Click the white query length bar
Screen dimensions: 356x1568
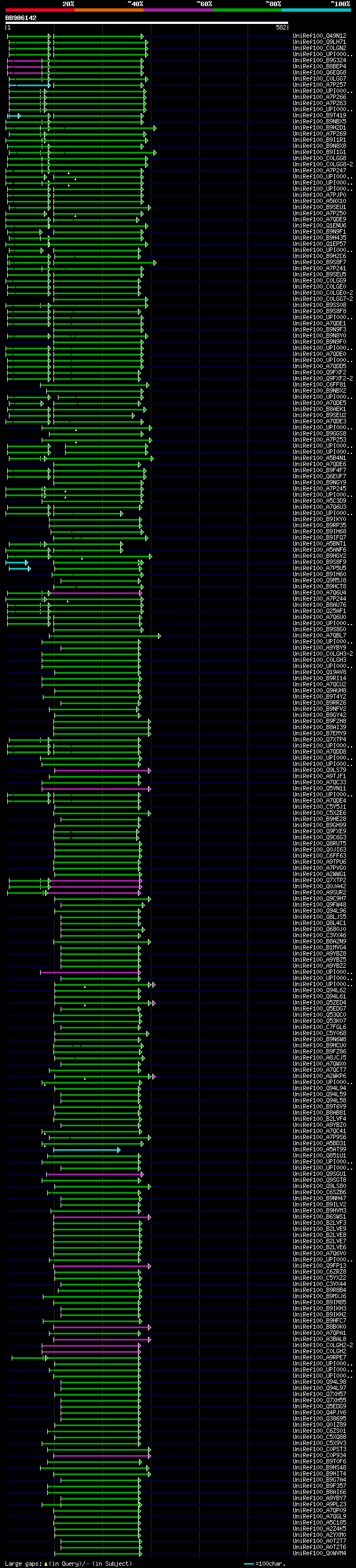pyautogui.click(x=147, y=22)
